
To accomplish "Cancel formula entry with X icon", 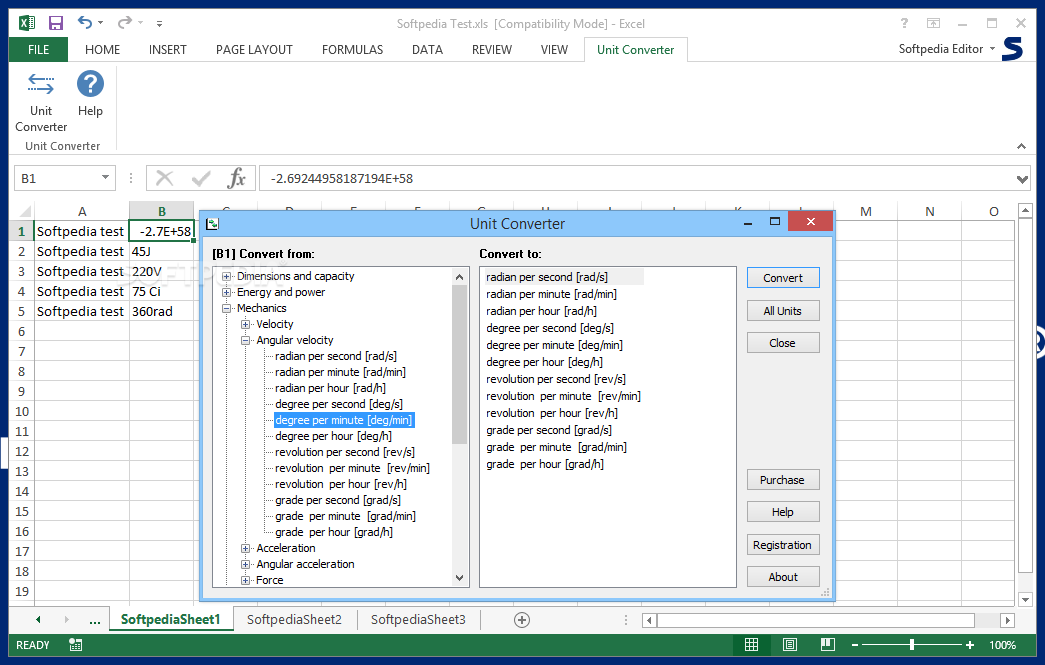I will point(164,178).
